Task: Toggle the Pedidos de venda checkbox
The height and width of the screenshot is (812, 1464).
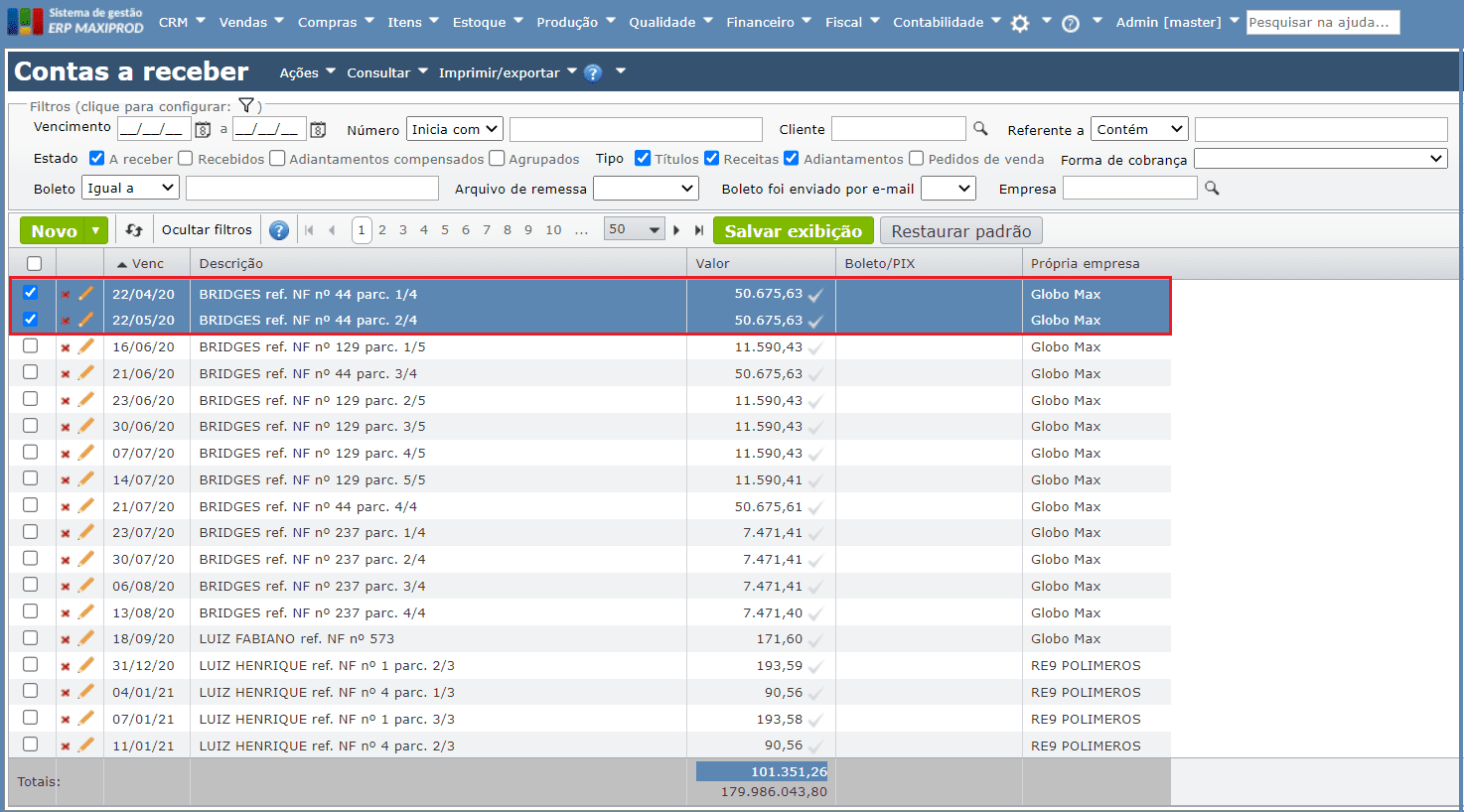Action: (x=916, y=159)
